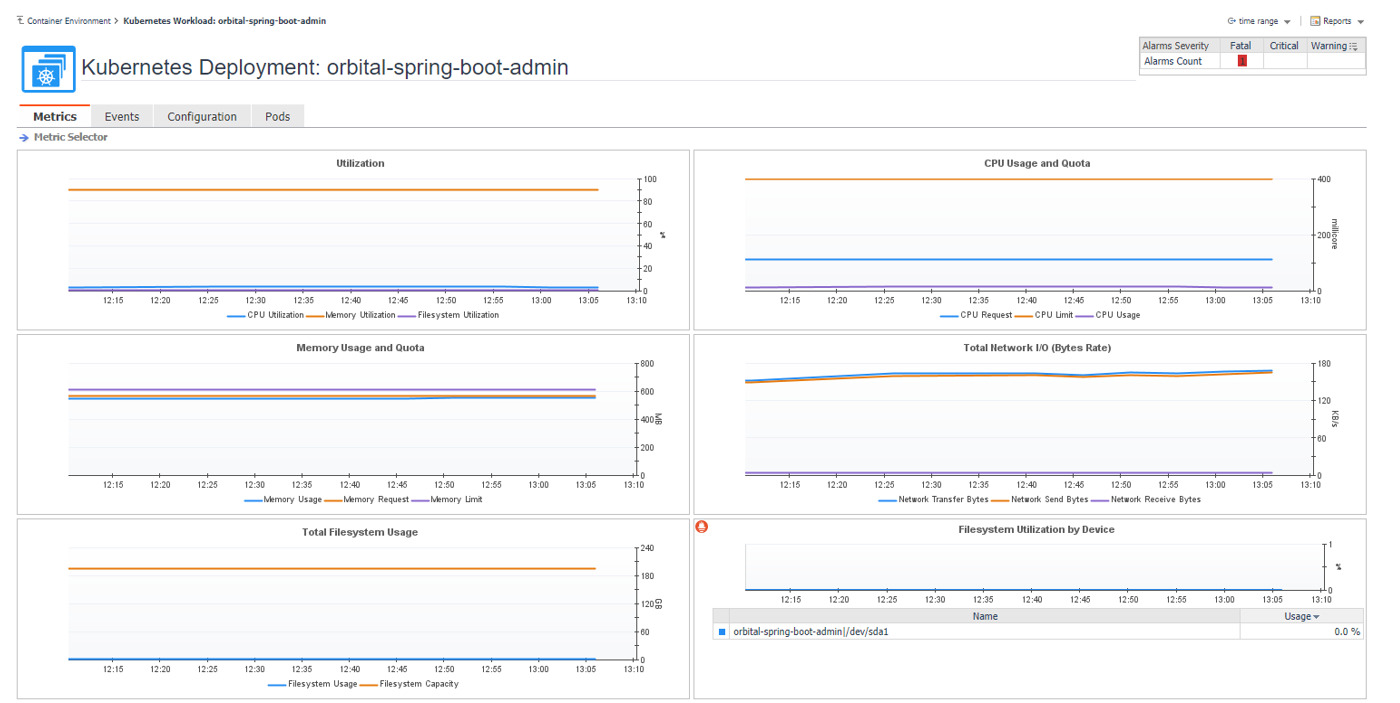1400x703 pixels.
Task: Click the Utilization chart title
Action: click(x=360, y=163)
